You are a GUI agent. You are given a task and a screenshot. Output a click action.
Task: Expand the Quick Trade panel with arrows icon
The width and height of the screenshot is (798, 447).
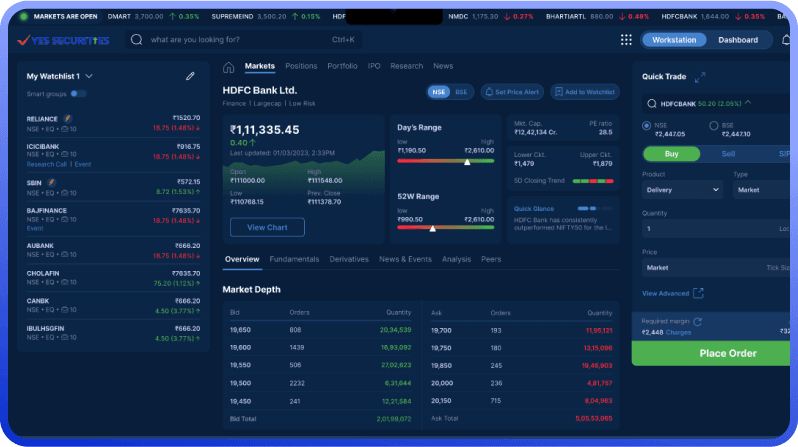click(x=700, y=77)
